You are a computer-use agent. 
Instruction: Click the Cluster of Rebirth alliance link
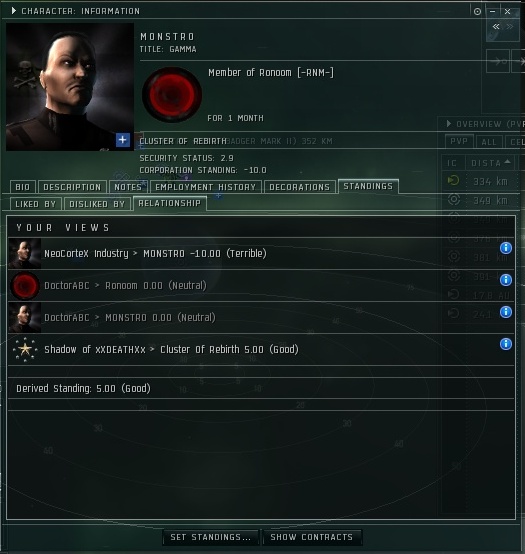coord(183,141)
